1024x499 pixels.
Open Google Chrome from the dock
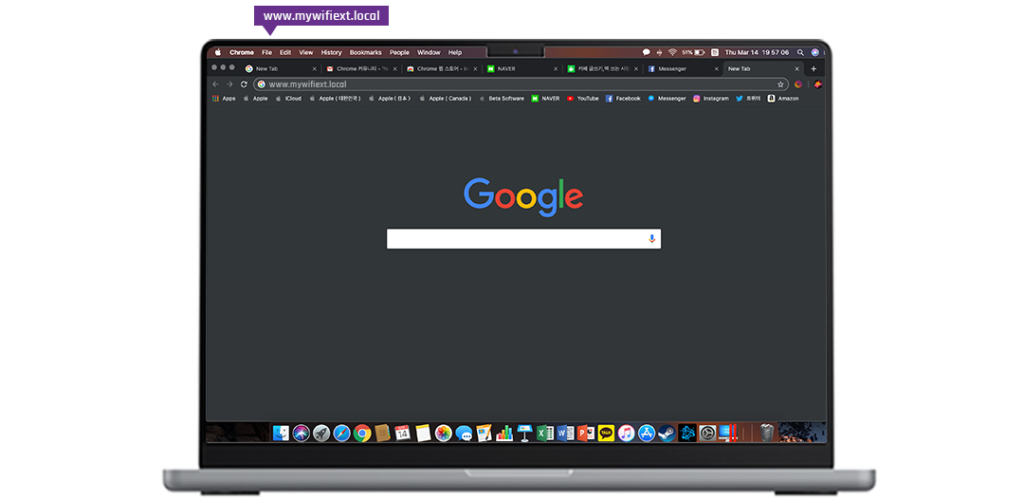362,433
